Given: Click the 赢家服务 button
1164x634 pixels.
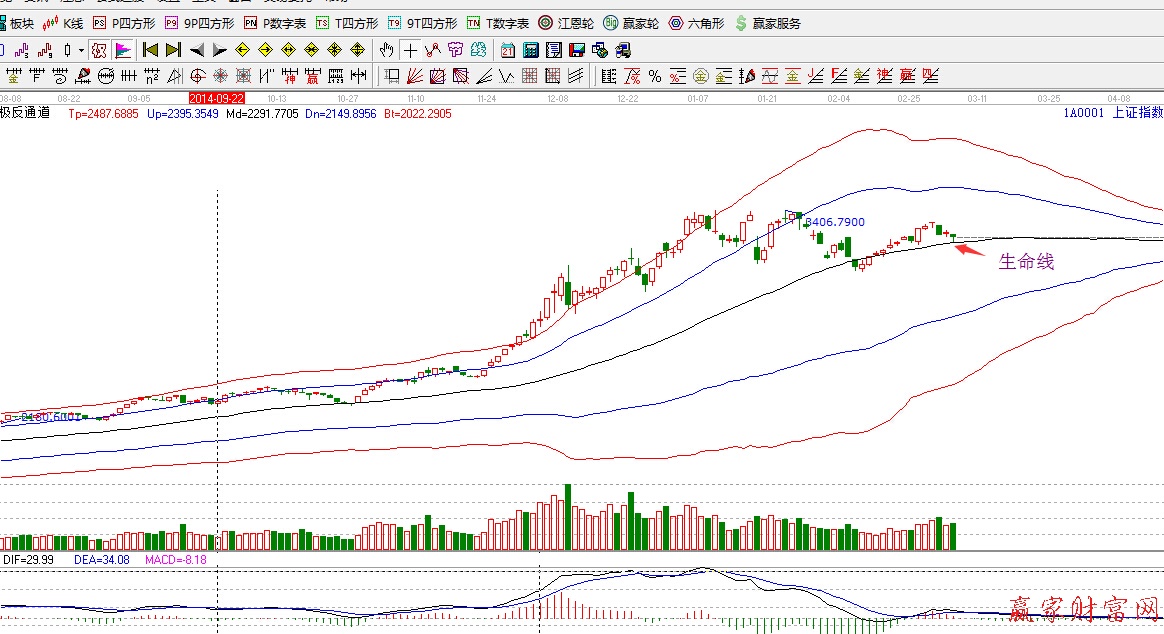Looking at the screenshot, I should click(x=768, y=22).
